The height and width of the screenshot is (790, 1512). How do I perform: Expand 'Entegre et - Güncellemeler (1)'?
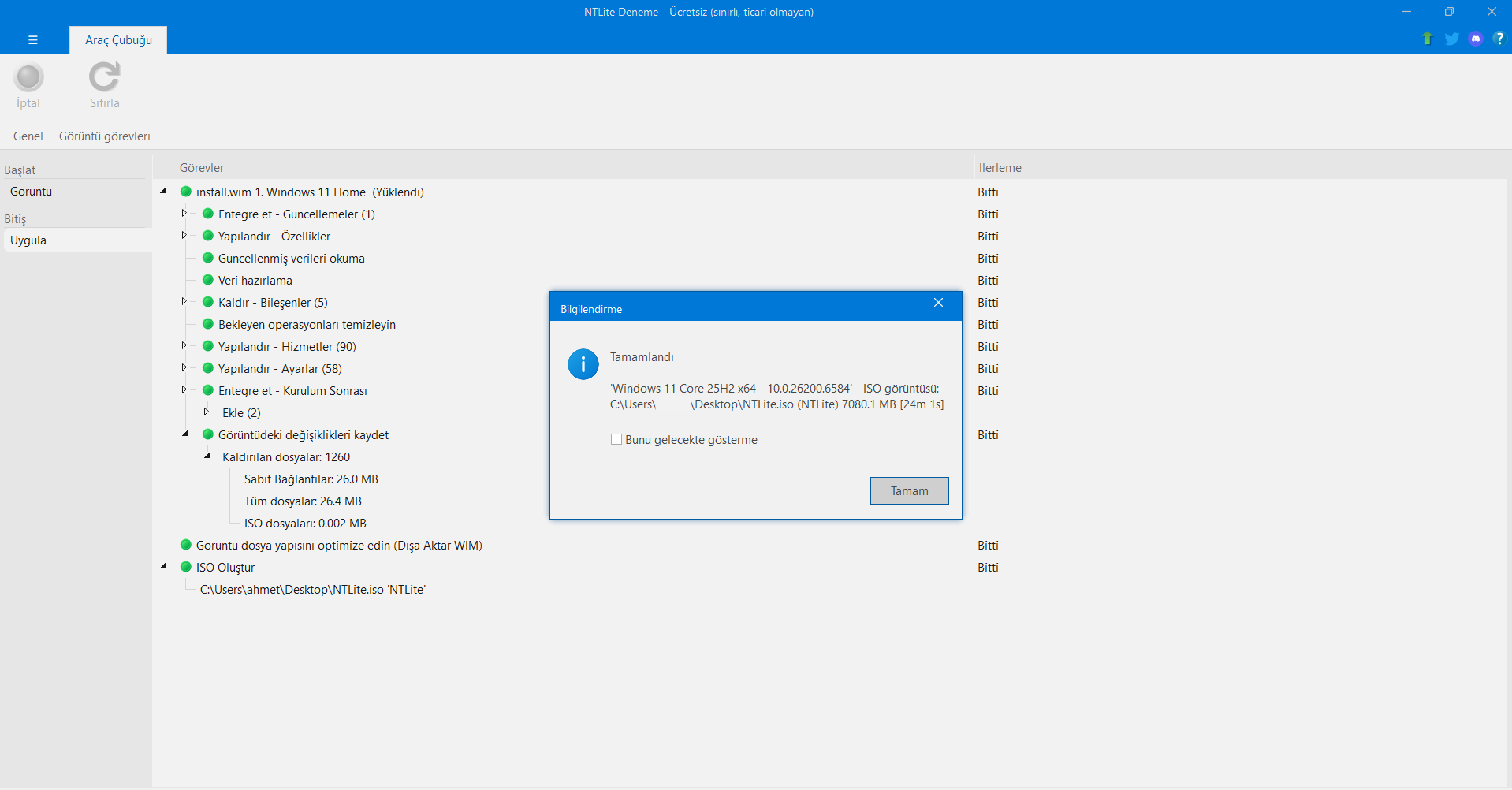click(184, 213)
